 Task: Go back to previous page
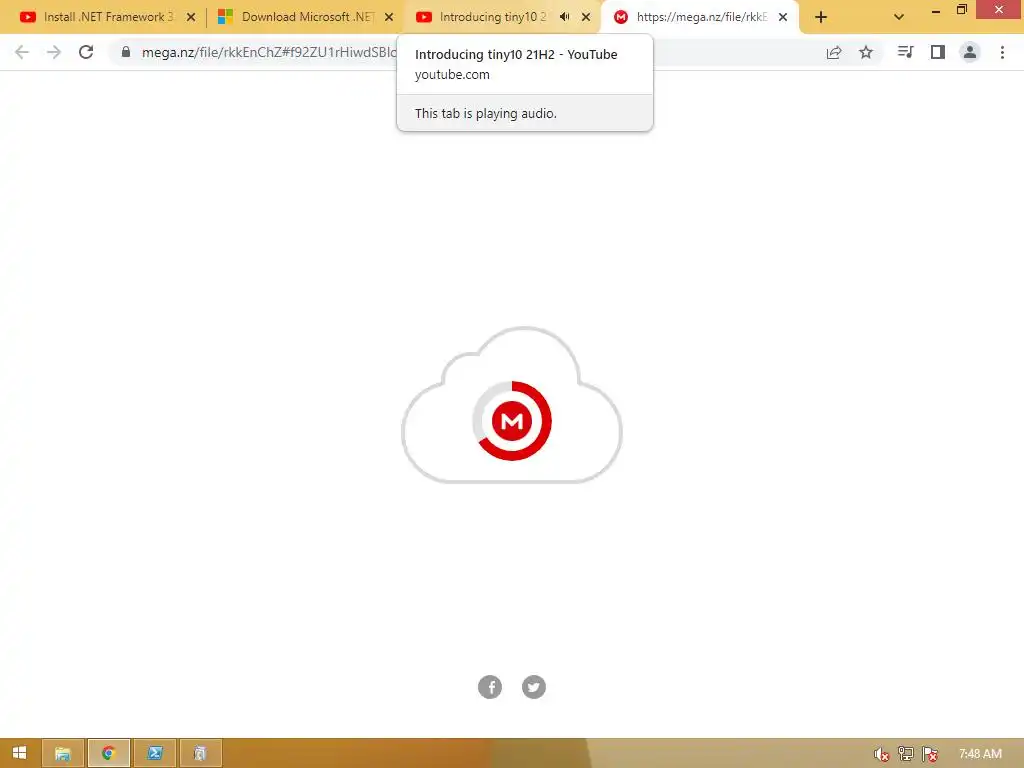(22, 52)
